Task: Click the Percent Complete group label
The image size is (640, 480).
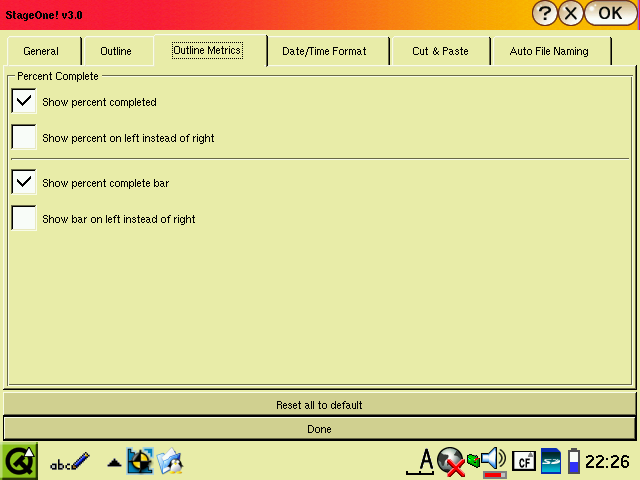Action: pos(58,76)
